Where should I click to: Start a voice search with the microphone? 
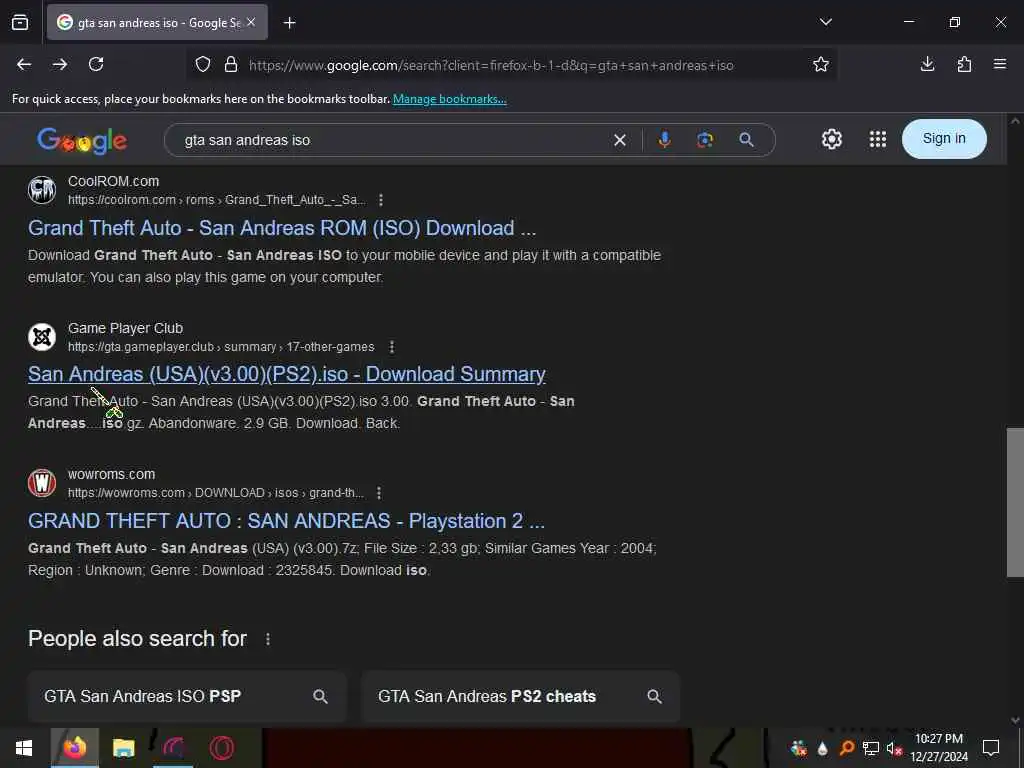click(664, 140)
